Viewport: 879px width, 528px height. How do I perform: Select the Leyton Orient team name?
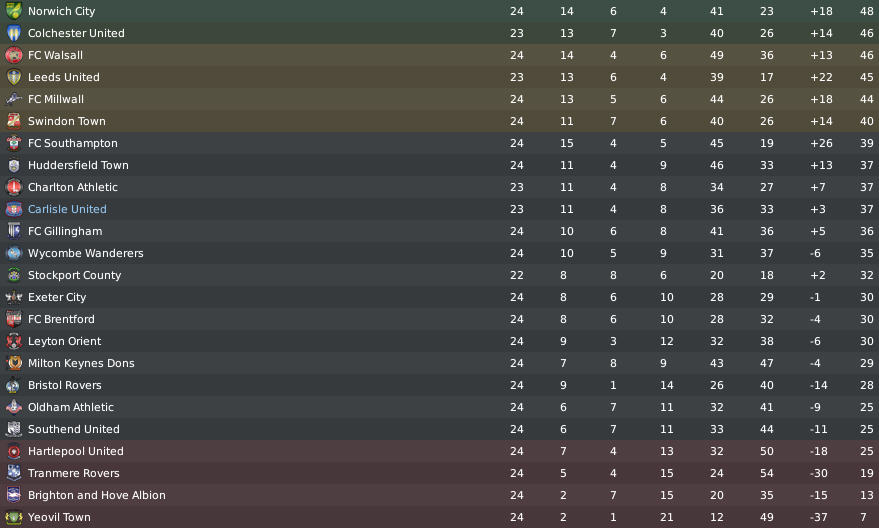coord(64,341)
